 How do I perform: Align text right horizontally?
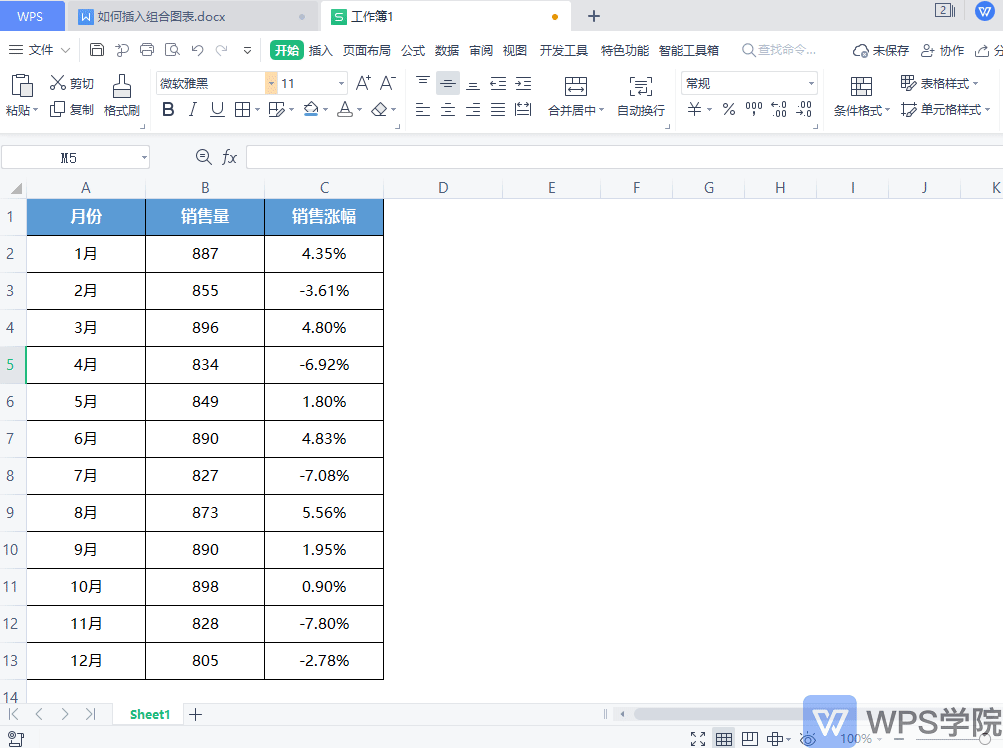(x=473, y=109)
